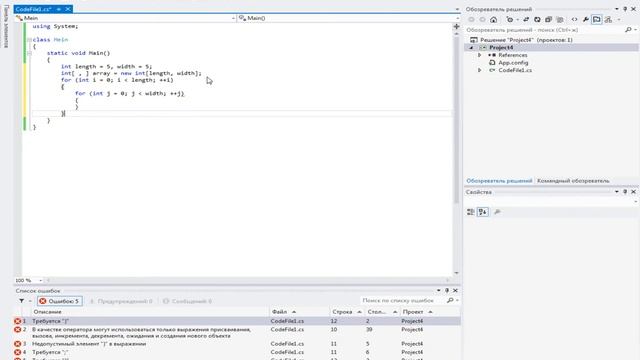Screen dimensions: 640x360
Task: Select the Решение "Project4" solution node
Action: pyautogui.click(x=526, y=40)
